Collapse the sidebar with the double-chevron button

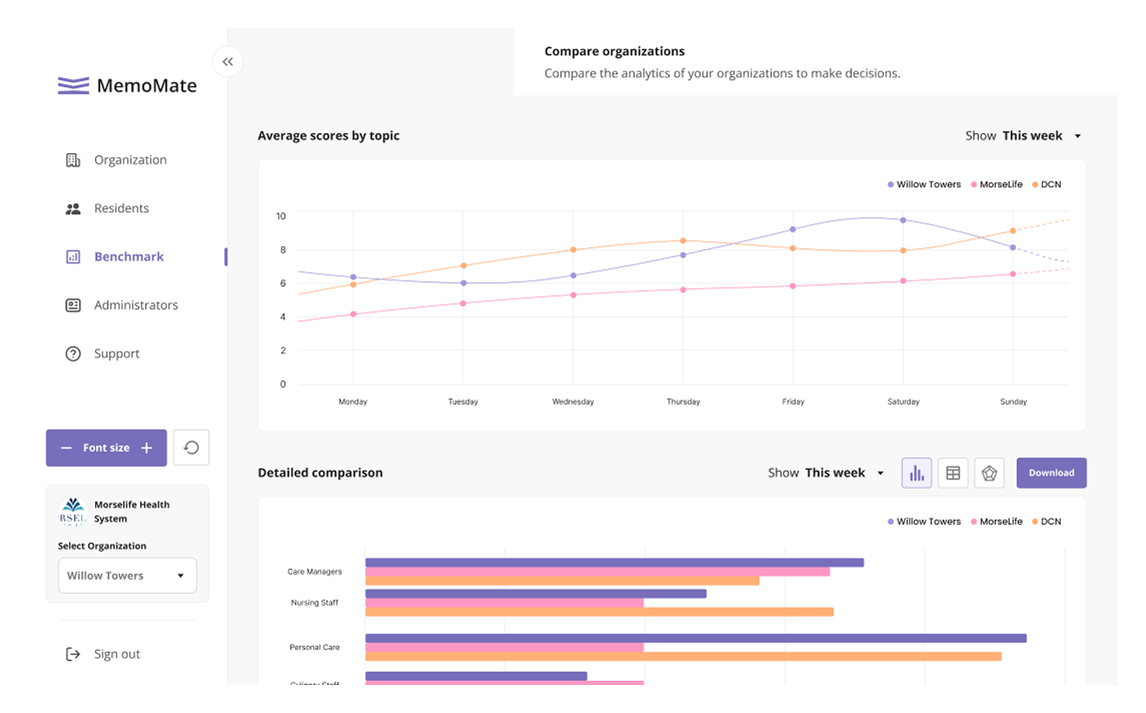click(228, 62)
